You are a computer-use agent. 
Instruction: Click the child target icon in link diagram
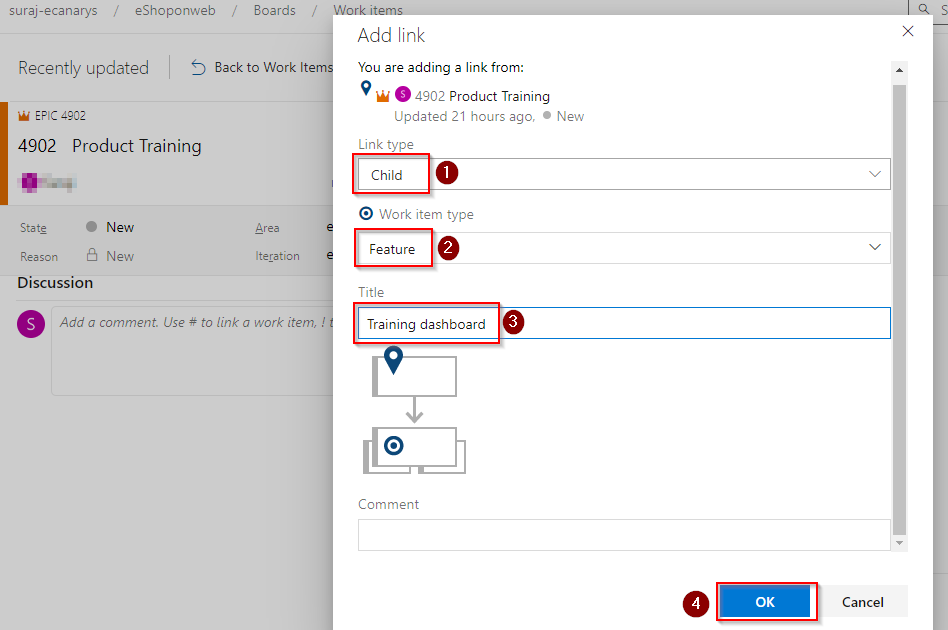[394, 446]
